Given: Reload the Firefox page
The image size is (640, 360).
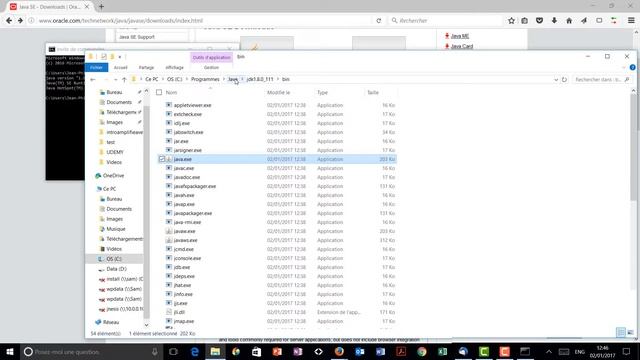Looking at the screenshot, I should click(x=379, y=20).
